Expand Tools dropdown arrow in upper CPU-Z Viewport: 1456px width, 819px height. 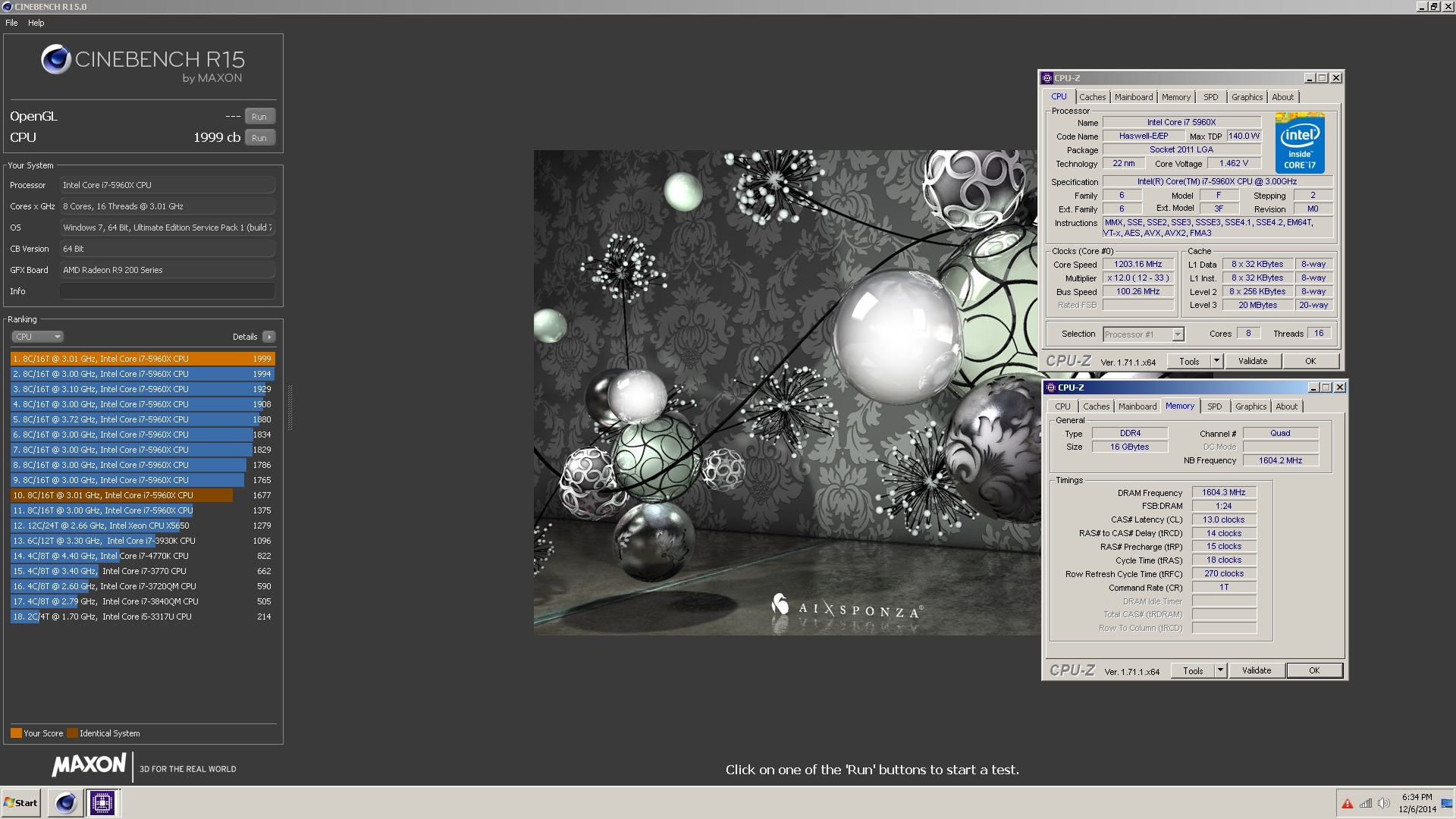click(x=1217, y=362)
